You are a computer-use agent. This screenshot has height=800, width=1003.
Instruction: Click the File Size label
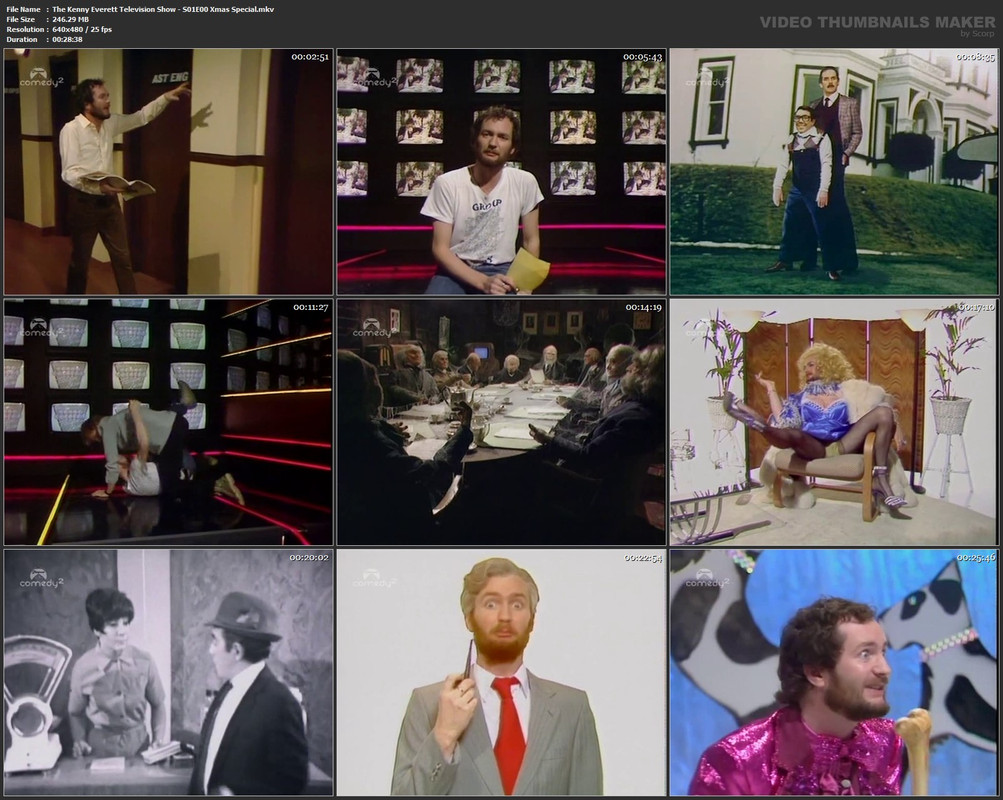(x=20, y=19)
